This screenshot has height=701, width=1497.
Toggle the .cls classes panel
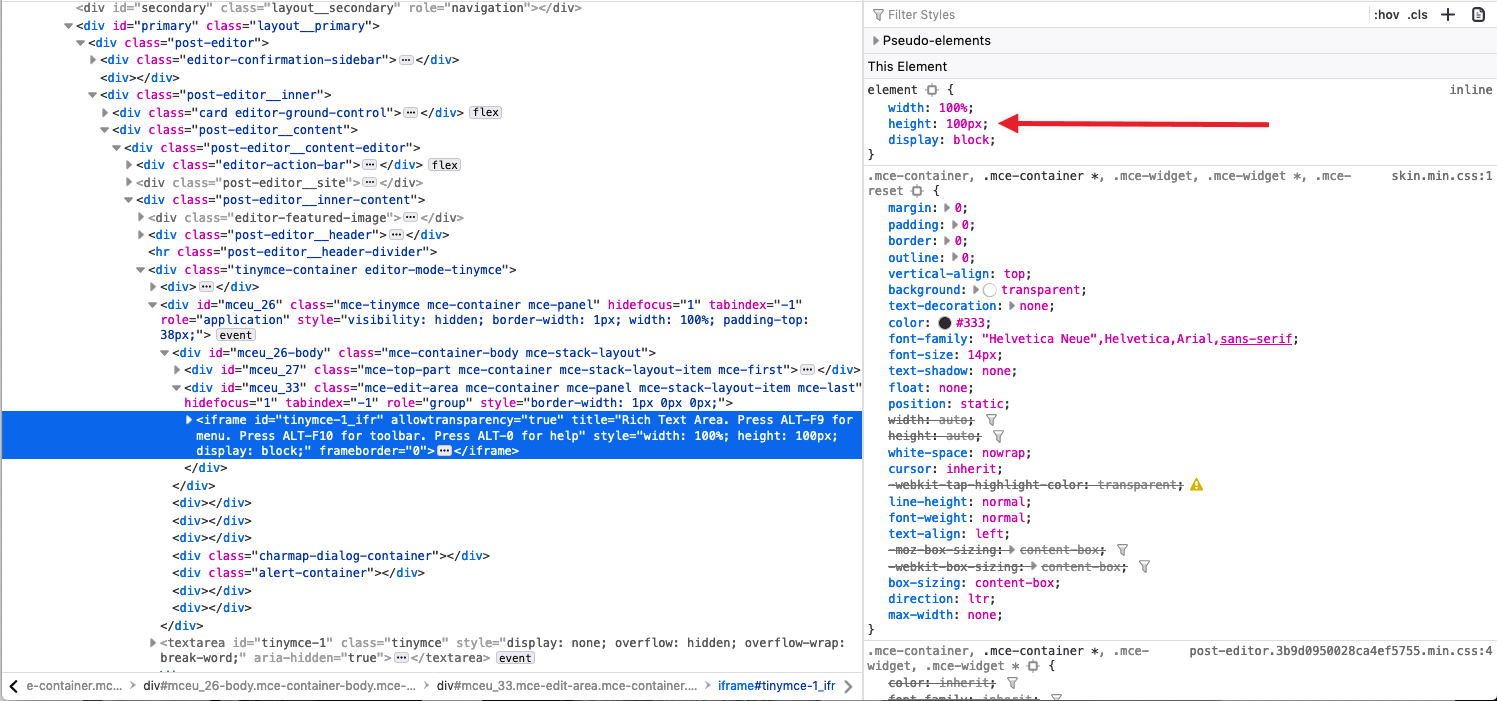(x=1418, y=15)
